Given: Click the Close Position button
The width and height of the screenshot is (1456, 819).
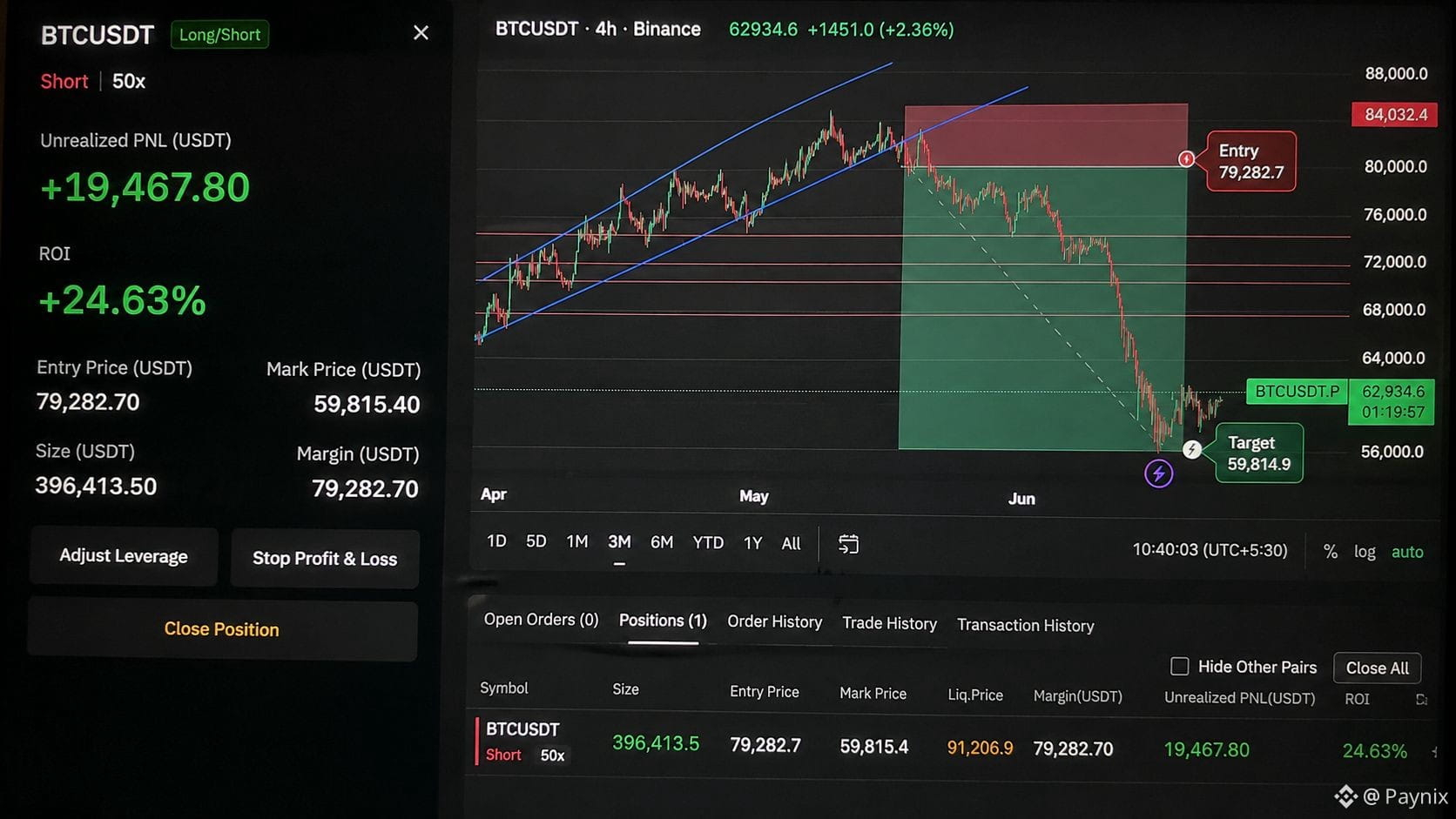Looking at the screenshot, I should point(222,629).
